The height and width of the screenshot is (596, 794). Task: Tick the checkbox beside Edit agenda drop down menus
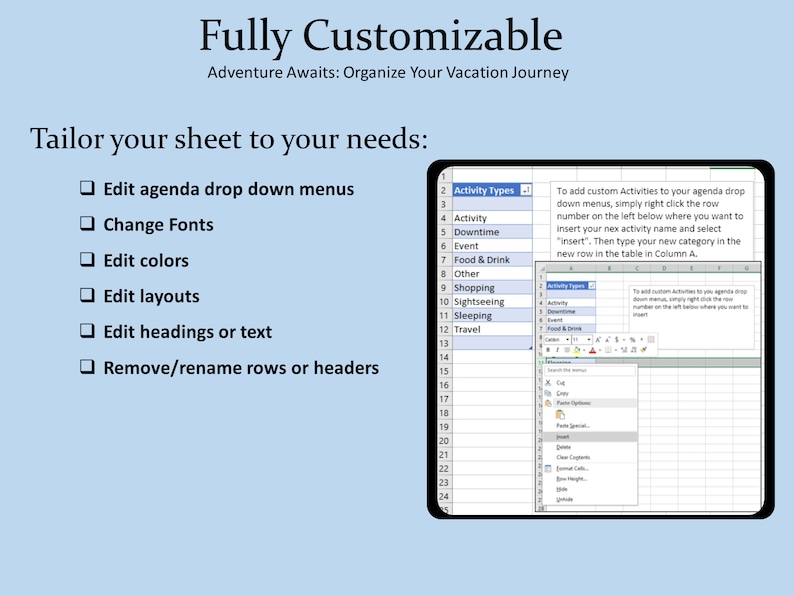point(87,188)
